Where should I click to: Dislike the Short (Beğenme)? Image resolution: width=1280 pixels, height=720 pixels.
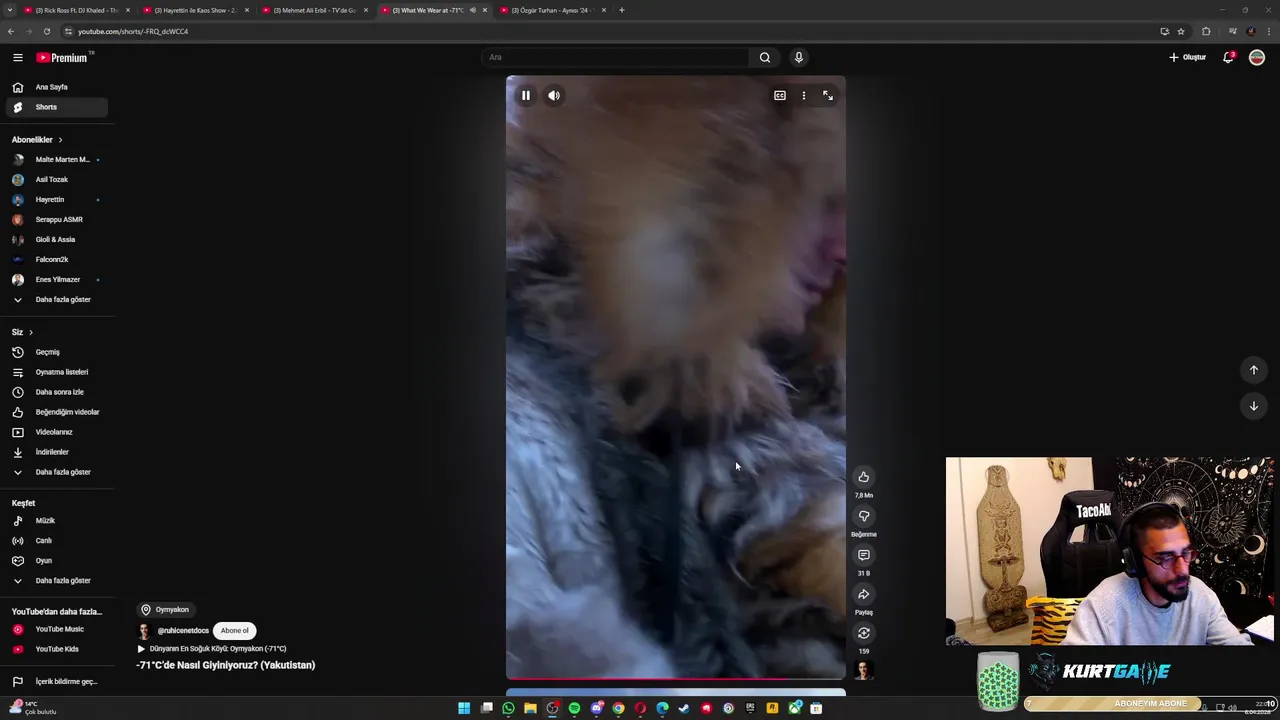pos(864,516)
